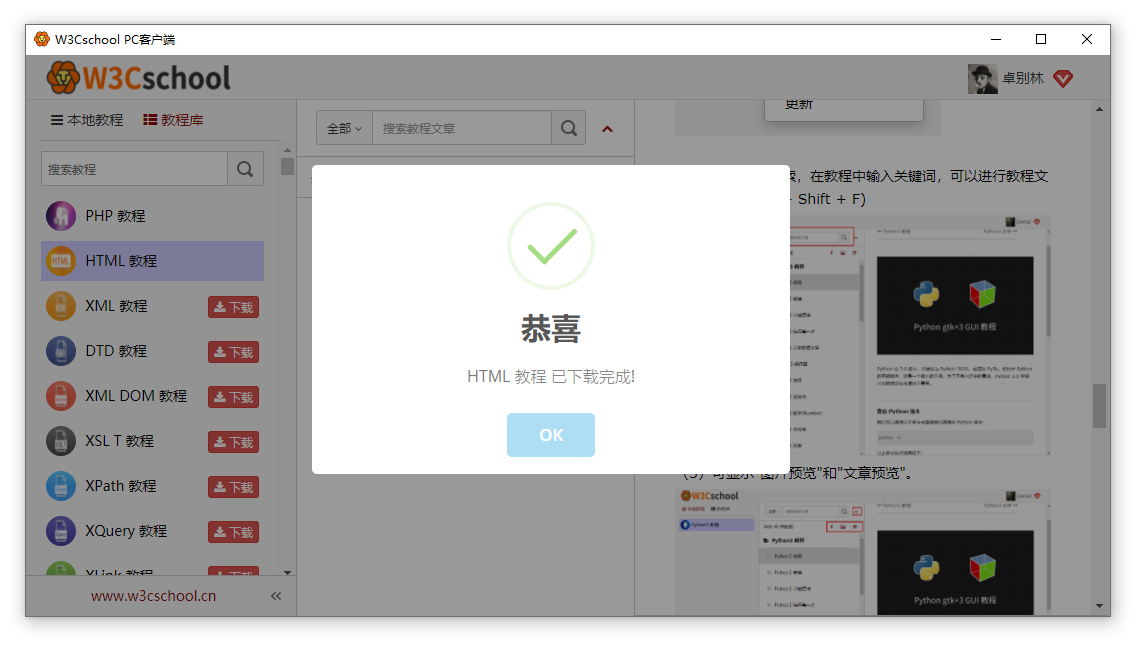Click the XQuery 教程 icon
Screen dimensions: 1141x653
[61, 531]
